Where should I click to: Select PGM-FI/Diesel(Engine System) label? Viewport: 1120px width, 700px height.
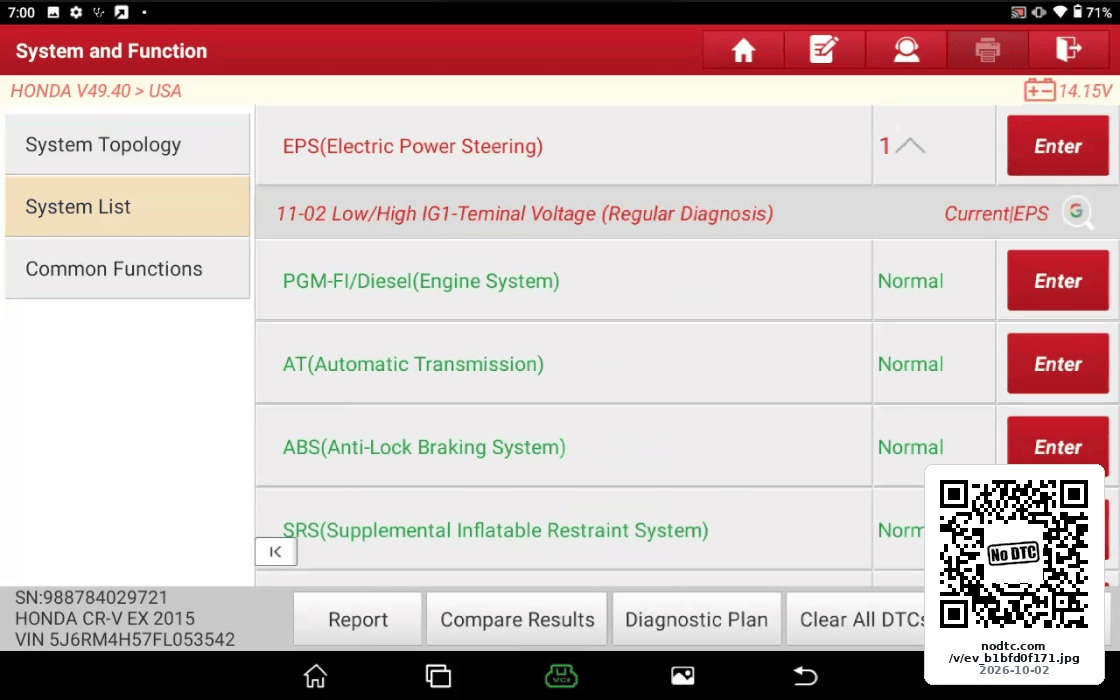[x=421, y=281]
